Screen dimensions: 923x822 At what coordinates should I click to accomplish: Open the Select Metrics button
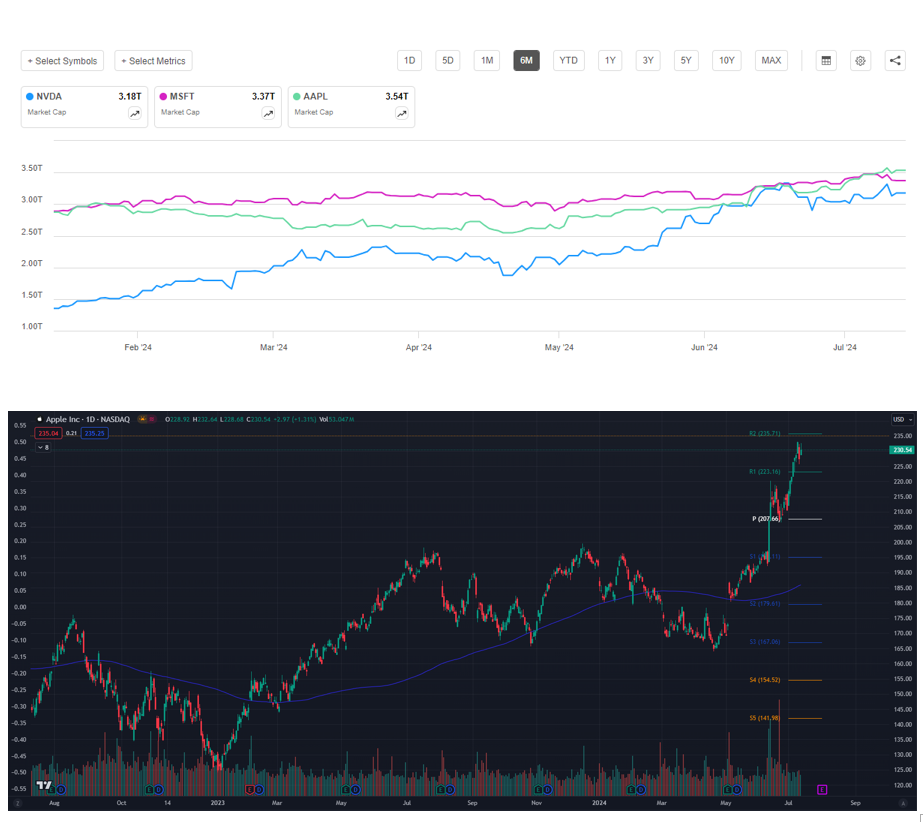[153, 61]
